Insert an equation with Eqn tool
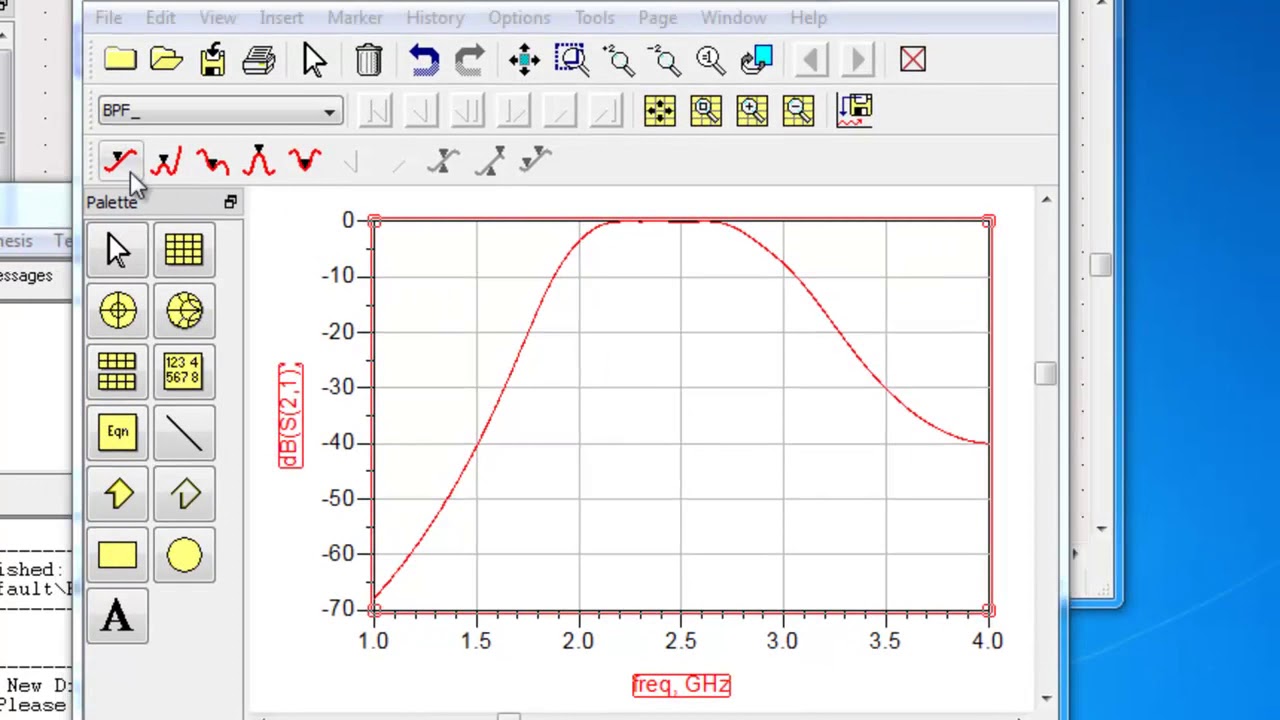Image resolution: width=1280 pixels, height=720 pixels. pyautogui.click(x=117, y=433)
